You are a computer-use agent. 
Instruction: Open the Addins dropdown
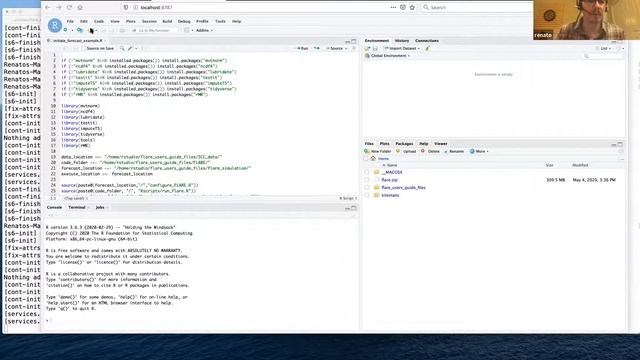coord(204,30)
